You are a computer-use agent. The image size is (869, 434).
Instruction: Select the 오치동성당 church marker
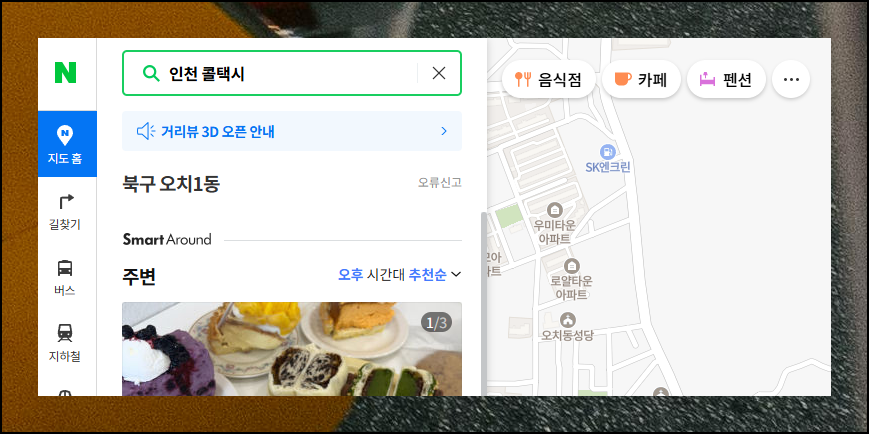(568, 320)
